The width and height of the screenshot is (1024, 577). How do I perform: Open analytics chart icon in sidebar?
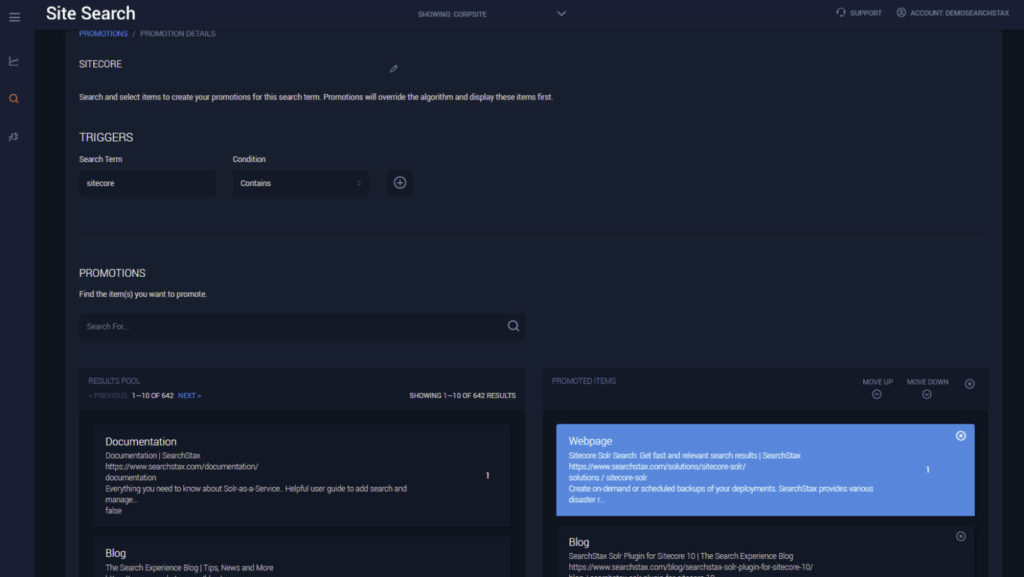[x=14, y=62]
